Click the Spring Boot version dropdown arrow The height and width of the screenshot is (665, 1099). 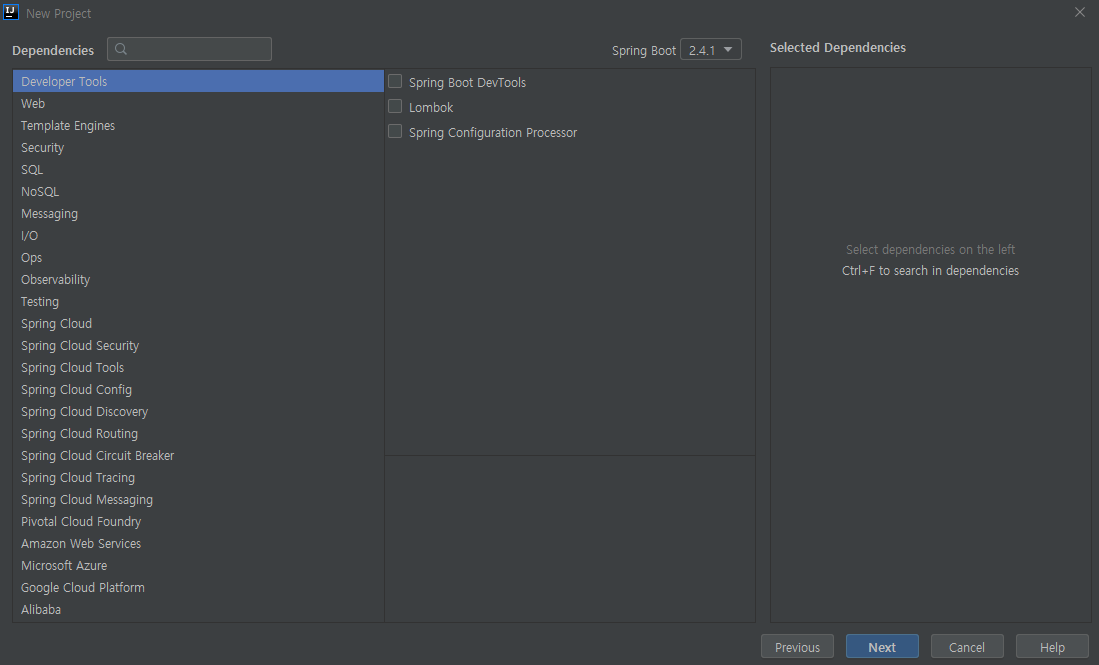click(728, 50)
